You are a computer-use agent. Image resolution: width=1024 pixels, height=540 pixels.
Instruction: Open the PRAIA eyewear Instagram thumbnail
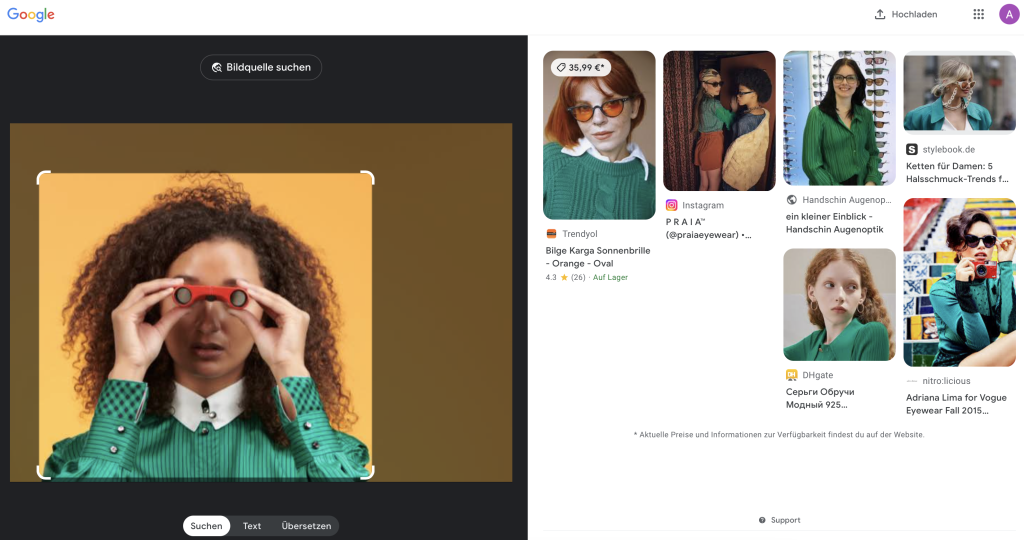(x=719, y=121)
